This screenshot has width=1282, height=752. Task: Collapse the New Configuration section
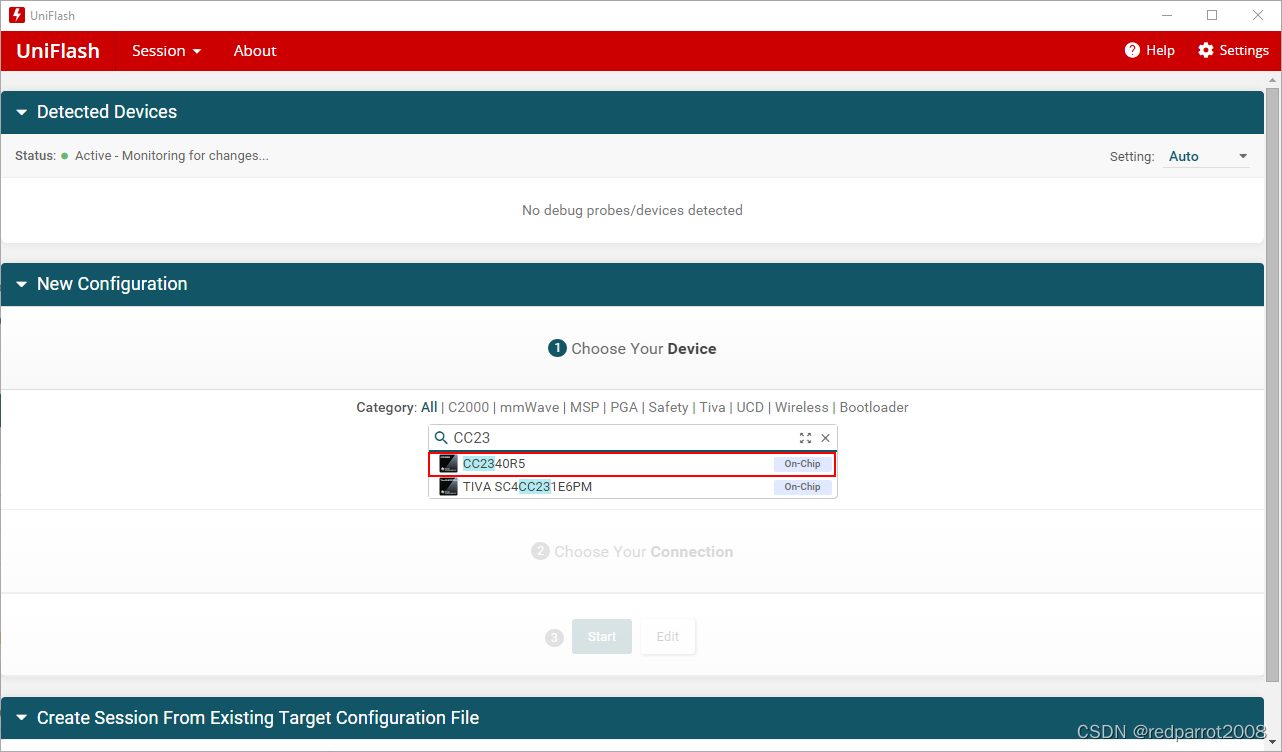(22, 285)
